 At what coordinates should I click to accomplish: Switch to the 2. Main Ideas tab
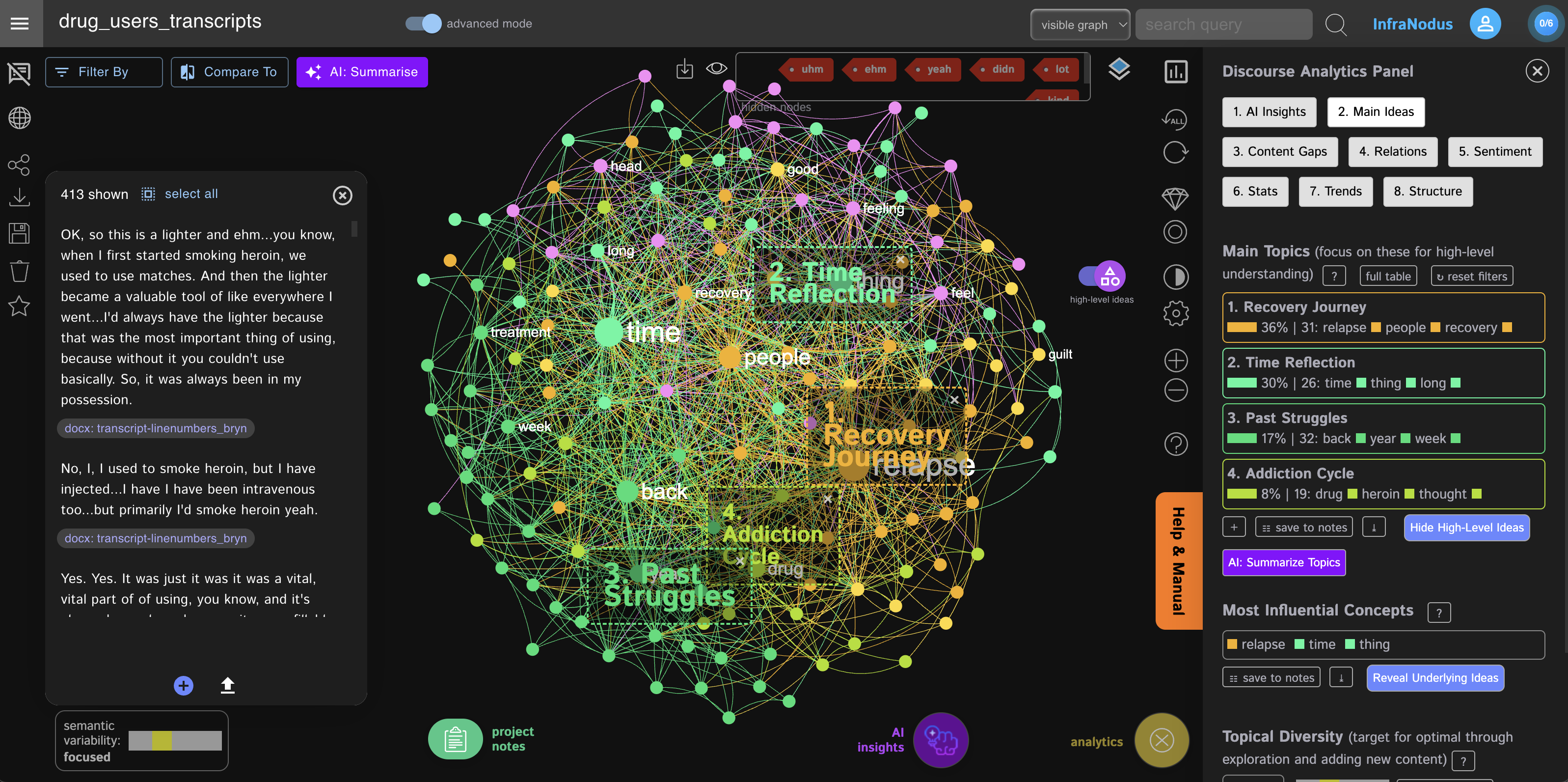1376,112
